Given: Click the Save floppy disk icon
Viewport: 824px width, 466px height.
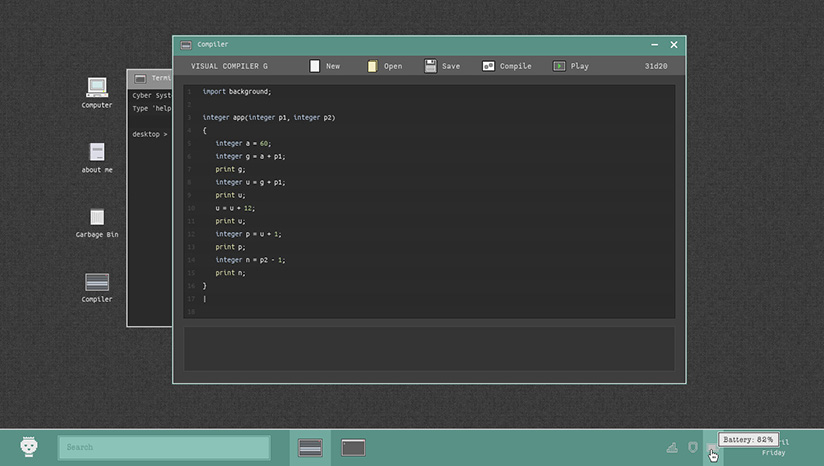Looking at the screenshot, I should pyautogui.click(x=430, y=66).
